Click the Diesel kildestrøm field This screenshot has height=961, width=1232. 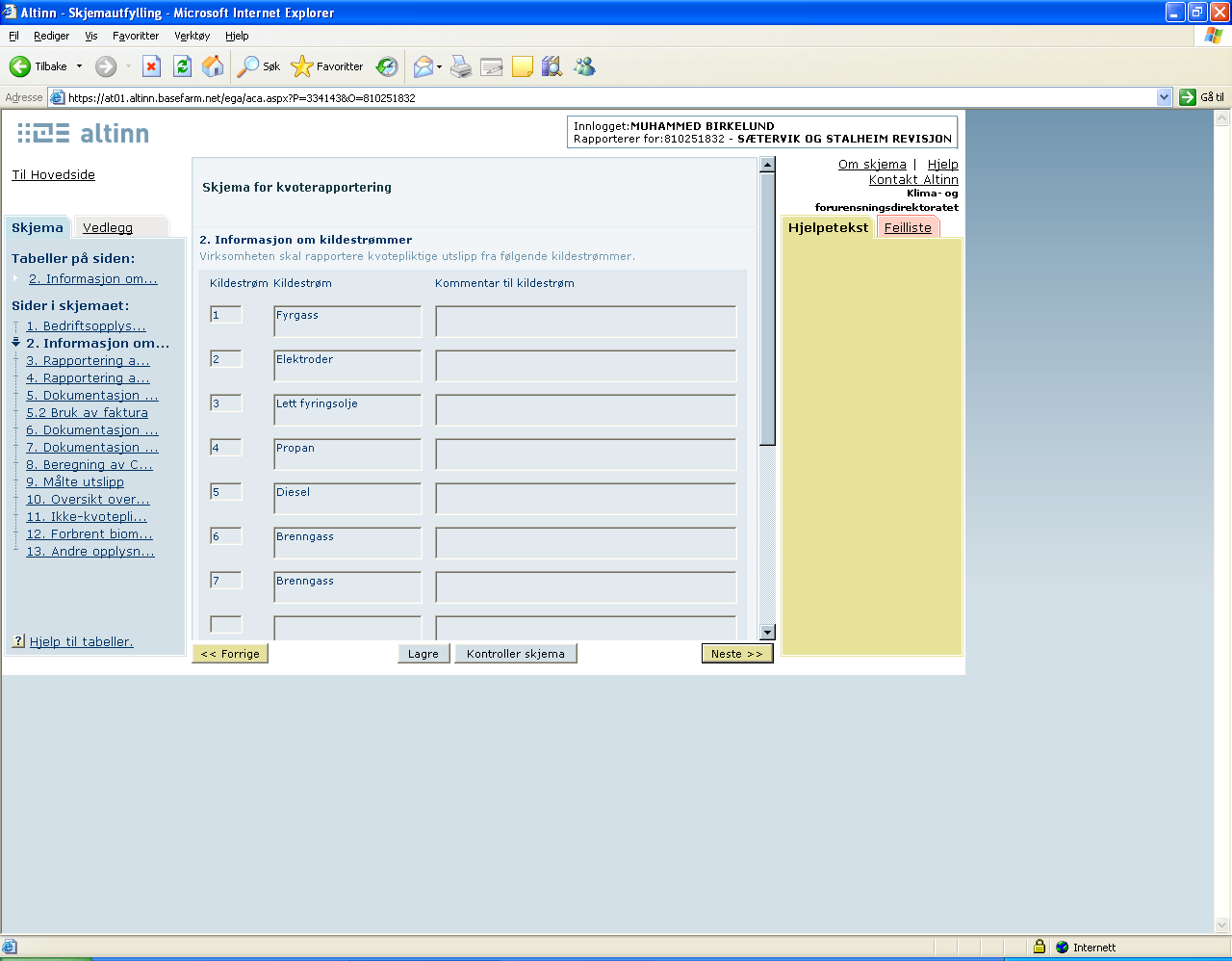tap(347, 499)
